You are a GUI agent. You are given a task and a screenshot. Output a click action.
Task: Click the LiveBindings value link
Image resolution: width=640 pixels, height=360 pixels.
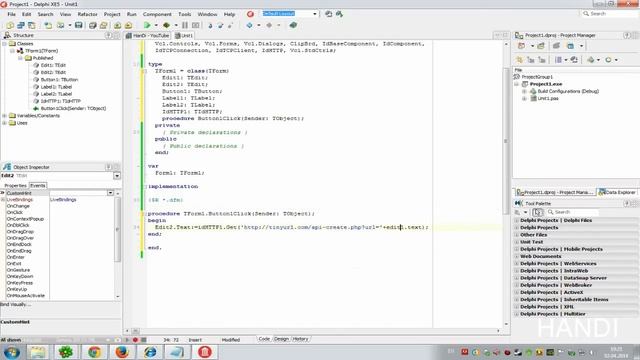pos(63,200)
